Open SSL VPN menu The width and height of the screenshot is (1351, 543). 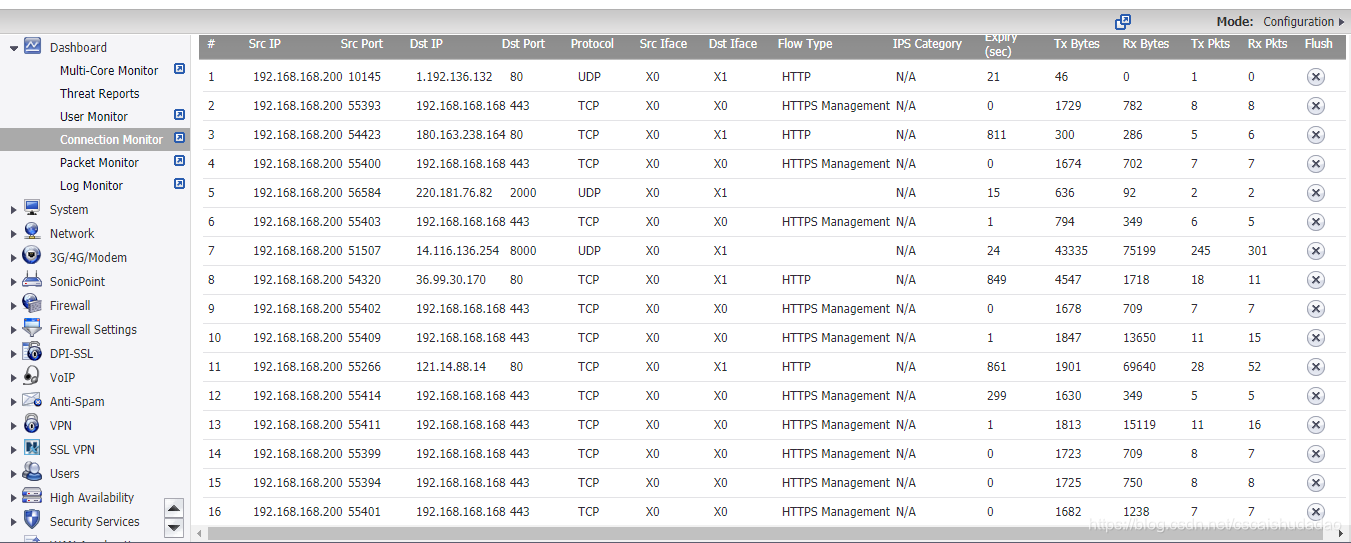click(72, 449)
